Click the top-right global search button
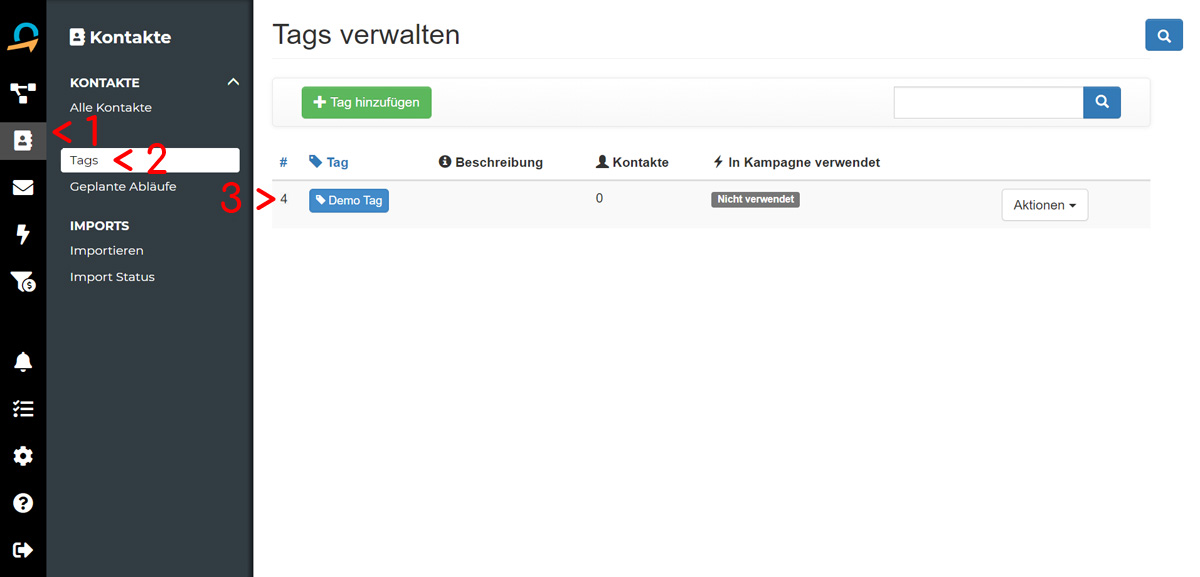 pos(1163,35)
